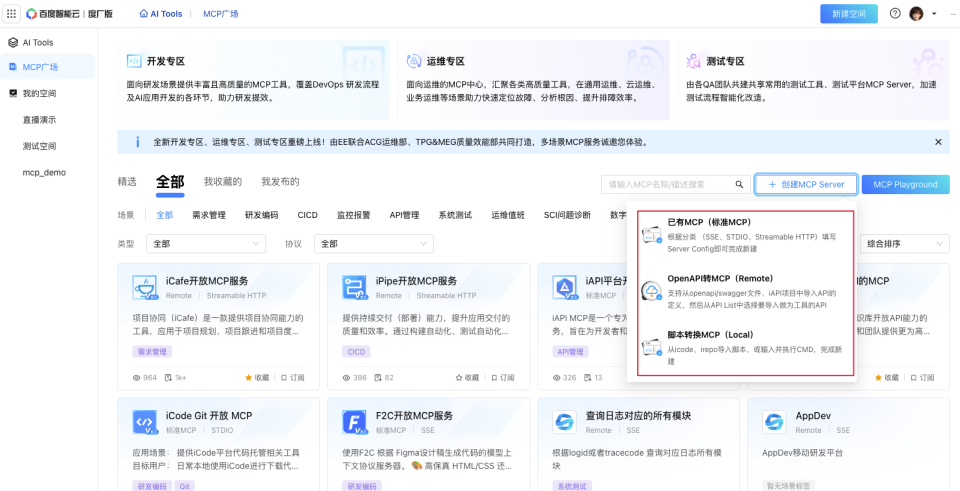Image resolution: width=960 pixels, height=491 pixels.
Task: Select 已有MCP（标准MCP） option
Action: coord(747,234)
